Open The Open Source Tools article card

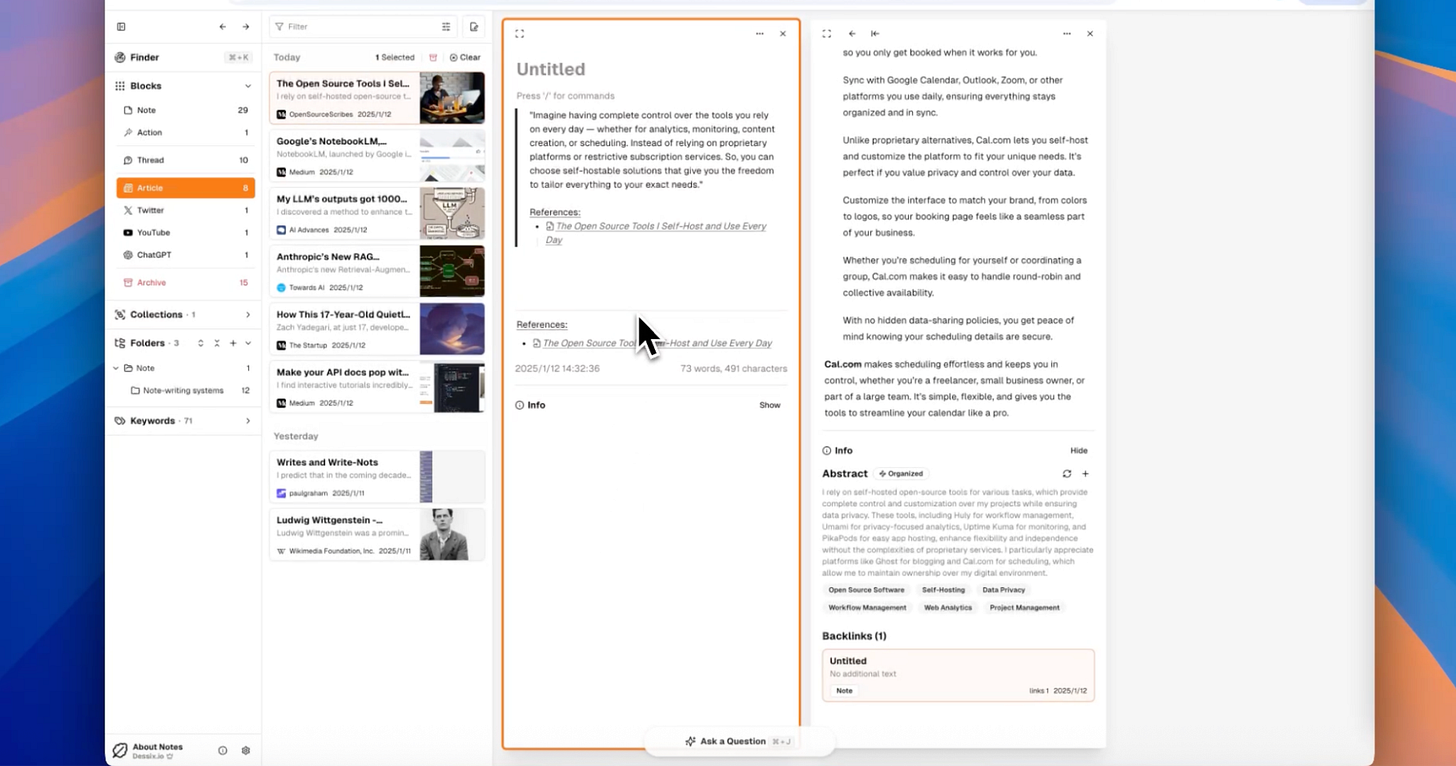[x=377, y=98]
